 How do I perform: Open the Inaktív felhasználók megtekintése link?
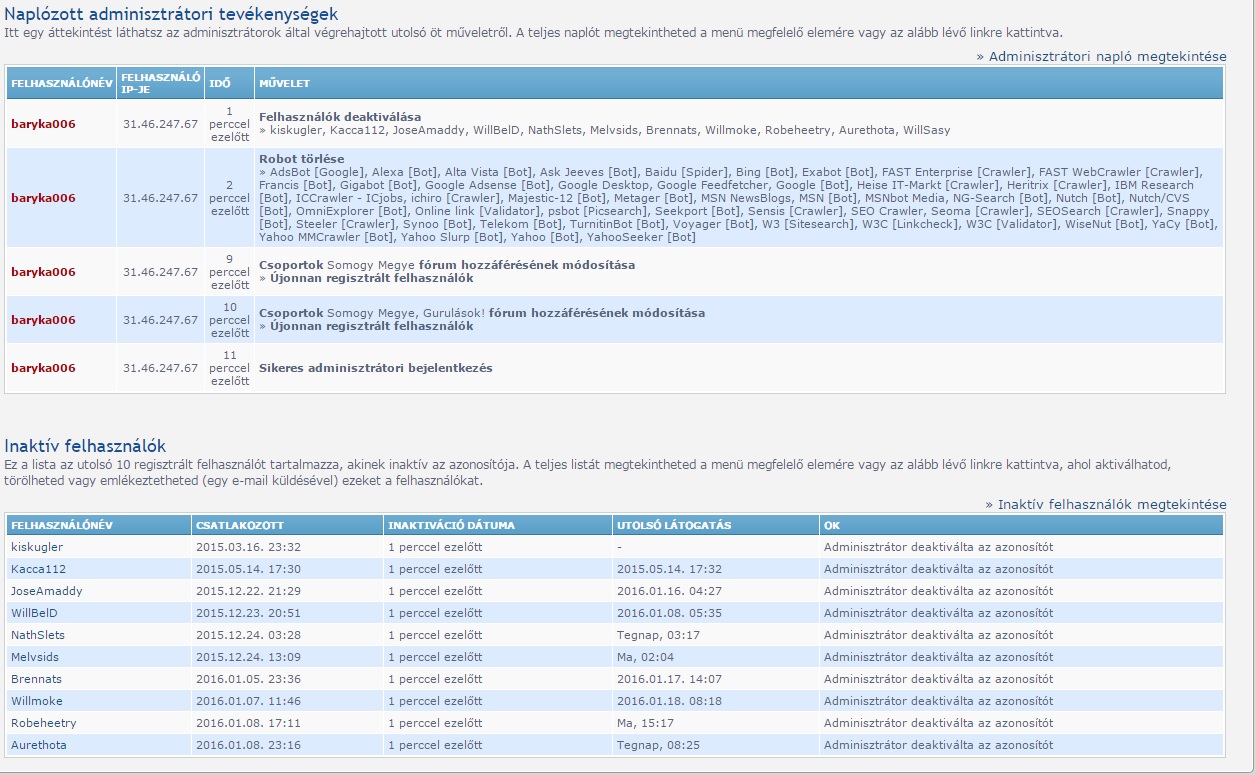point(1111,504)
